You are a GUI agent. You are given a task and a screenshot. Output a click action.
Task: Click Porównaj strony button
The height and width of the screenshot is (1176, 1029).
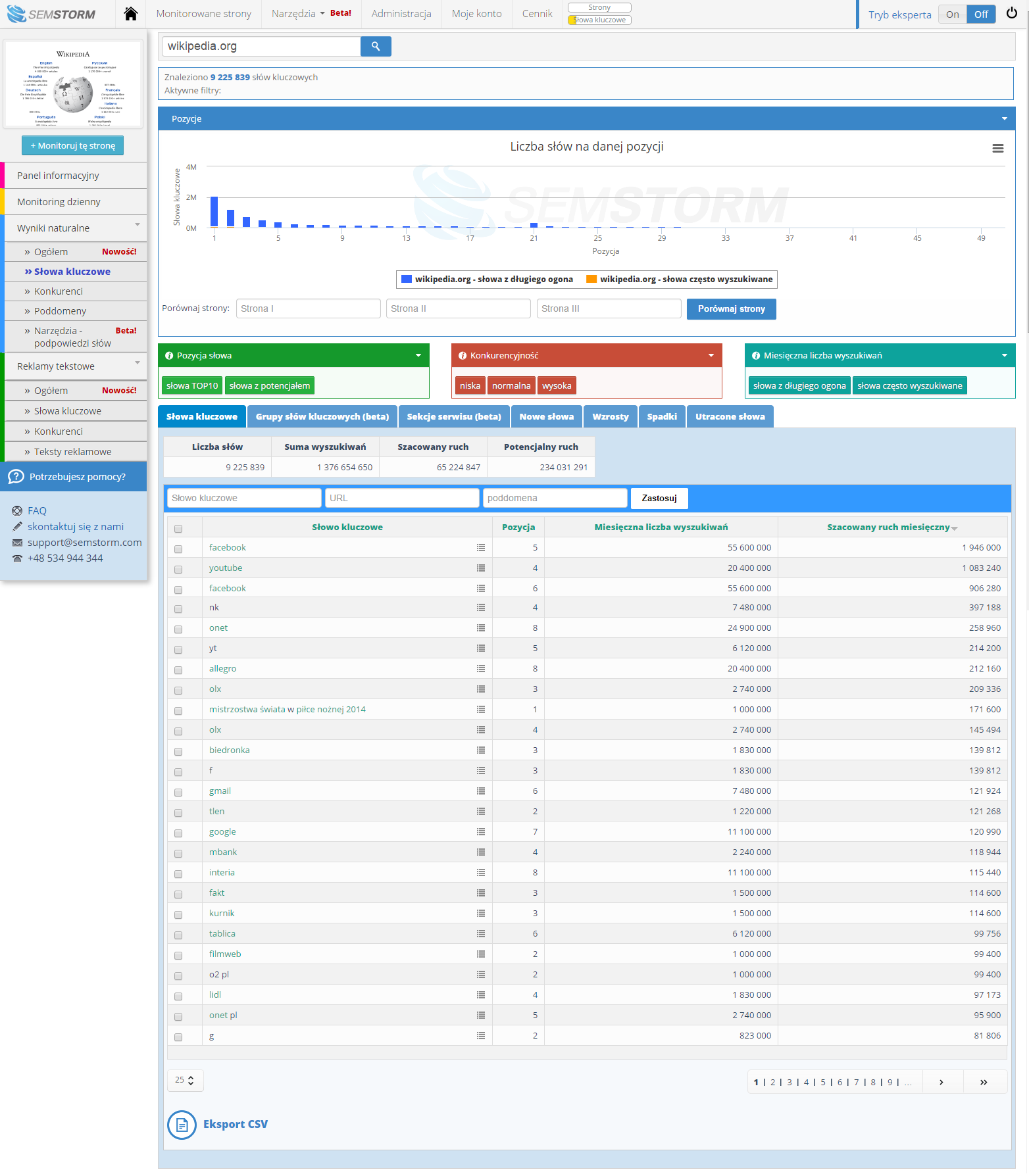(x=731, y=309)
